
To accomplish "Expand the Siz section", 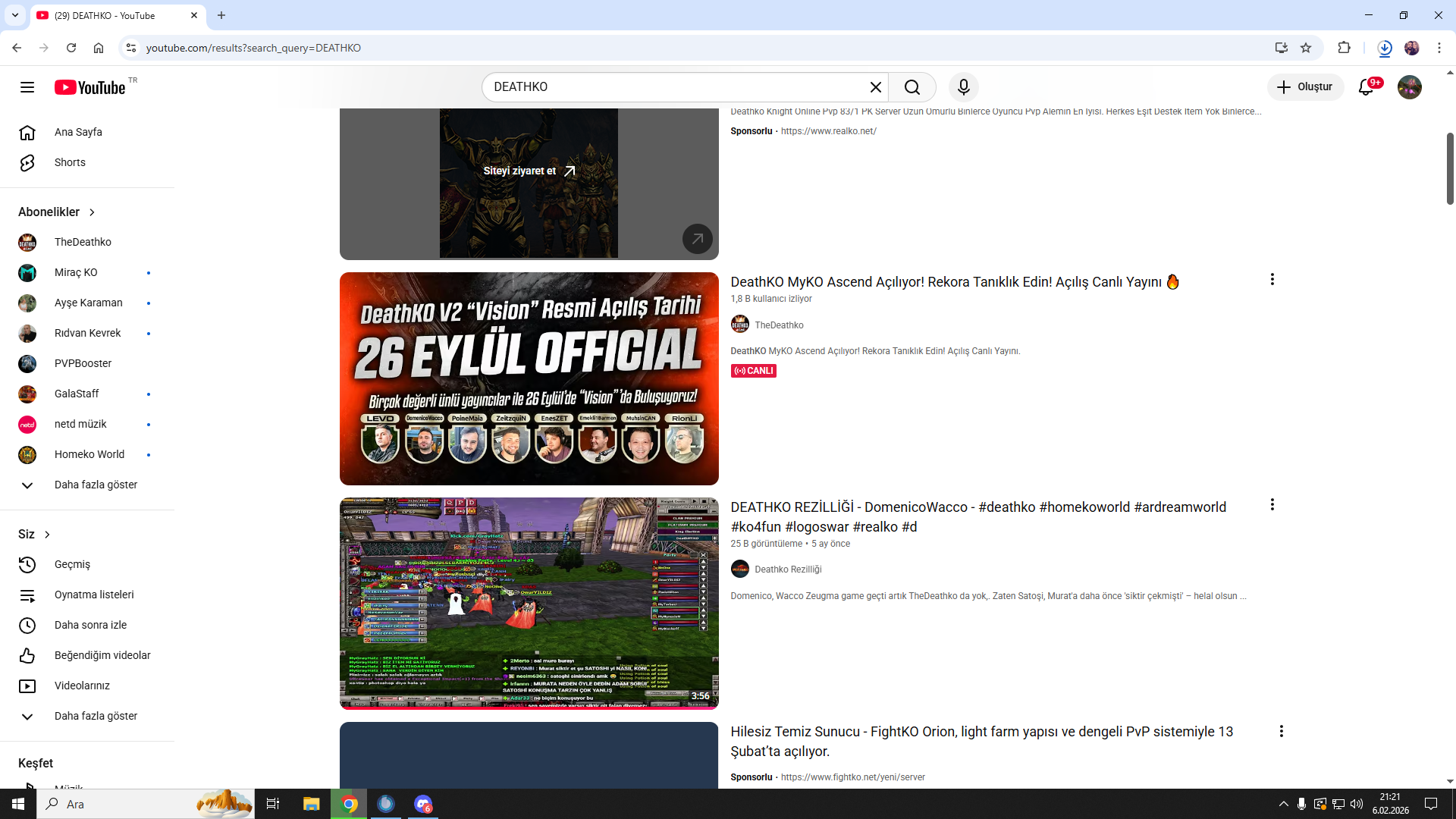I will (x=34, y=535).
